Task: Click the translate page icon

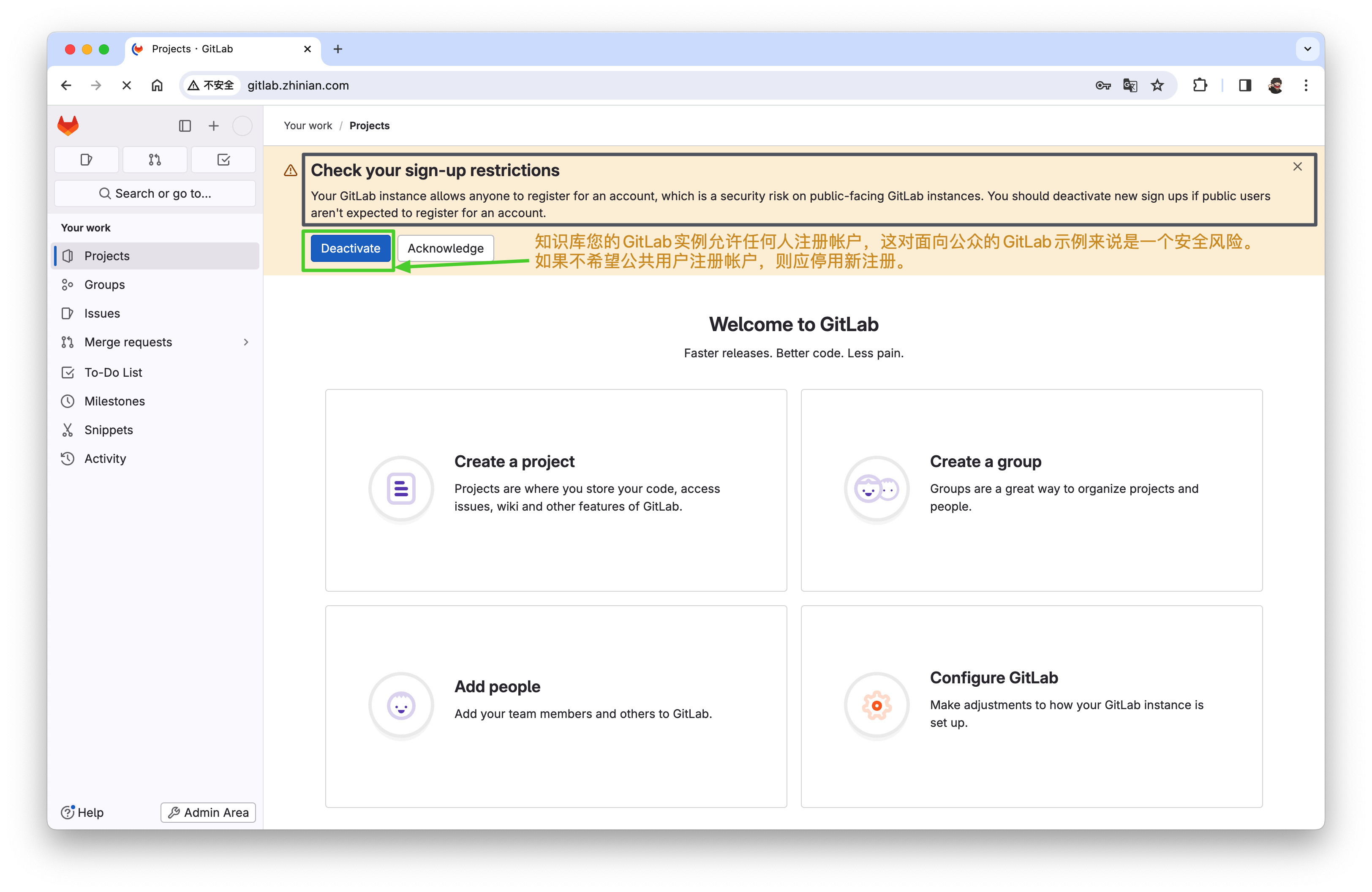Action: click(1130, 85)
